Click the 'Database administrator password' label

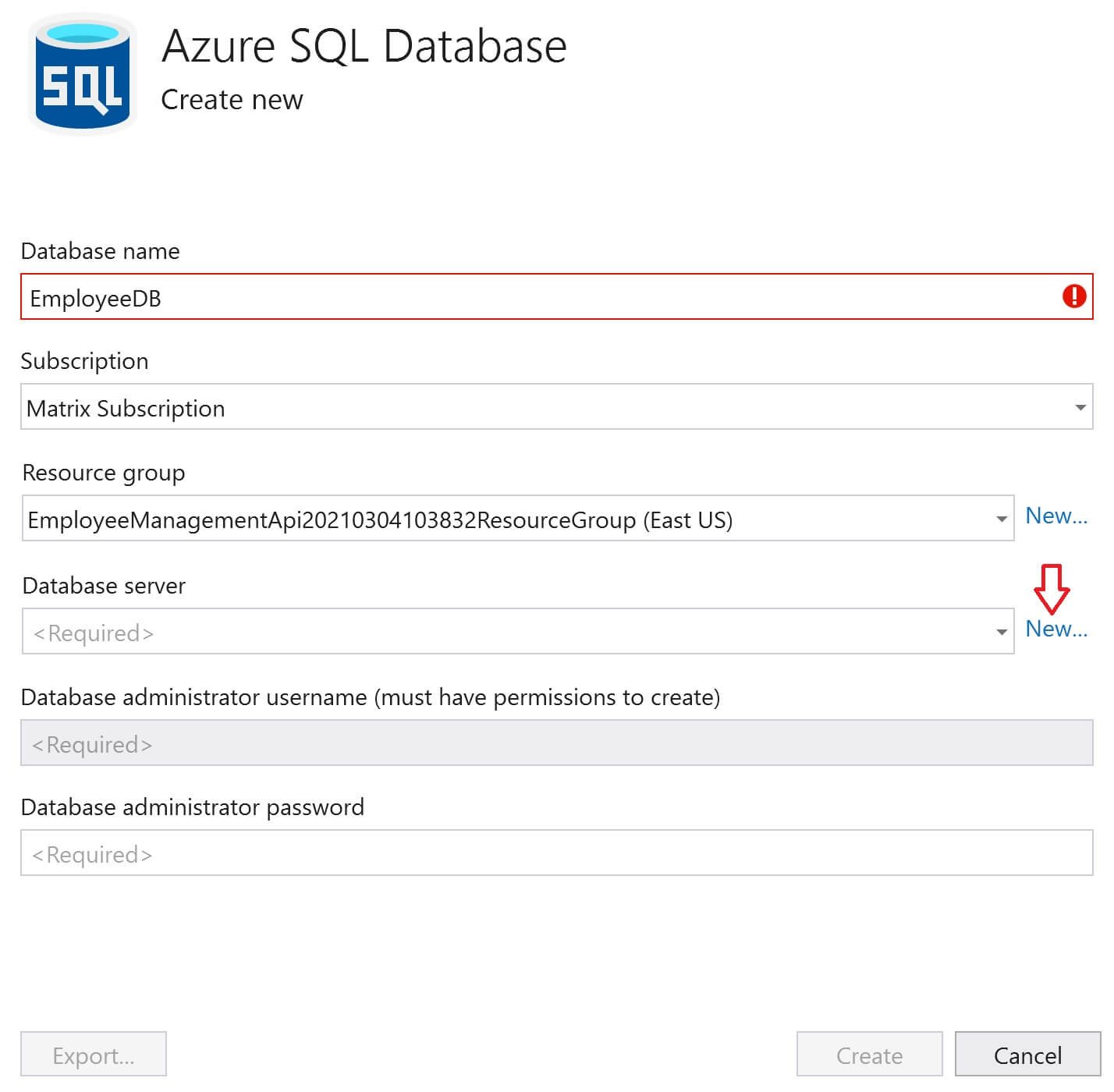pyautogui.click(x=193, y=807)
